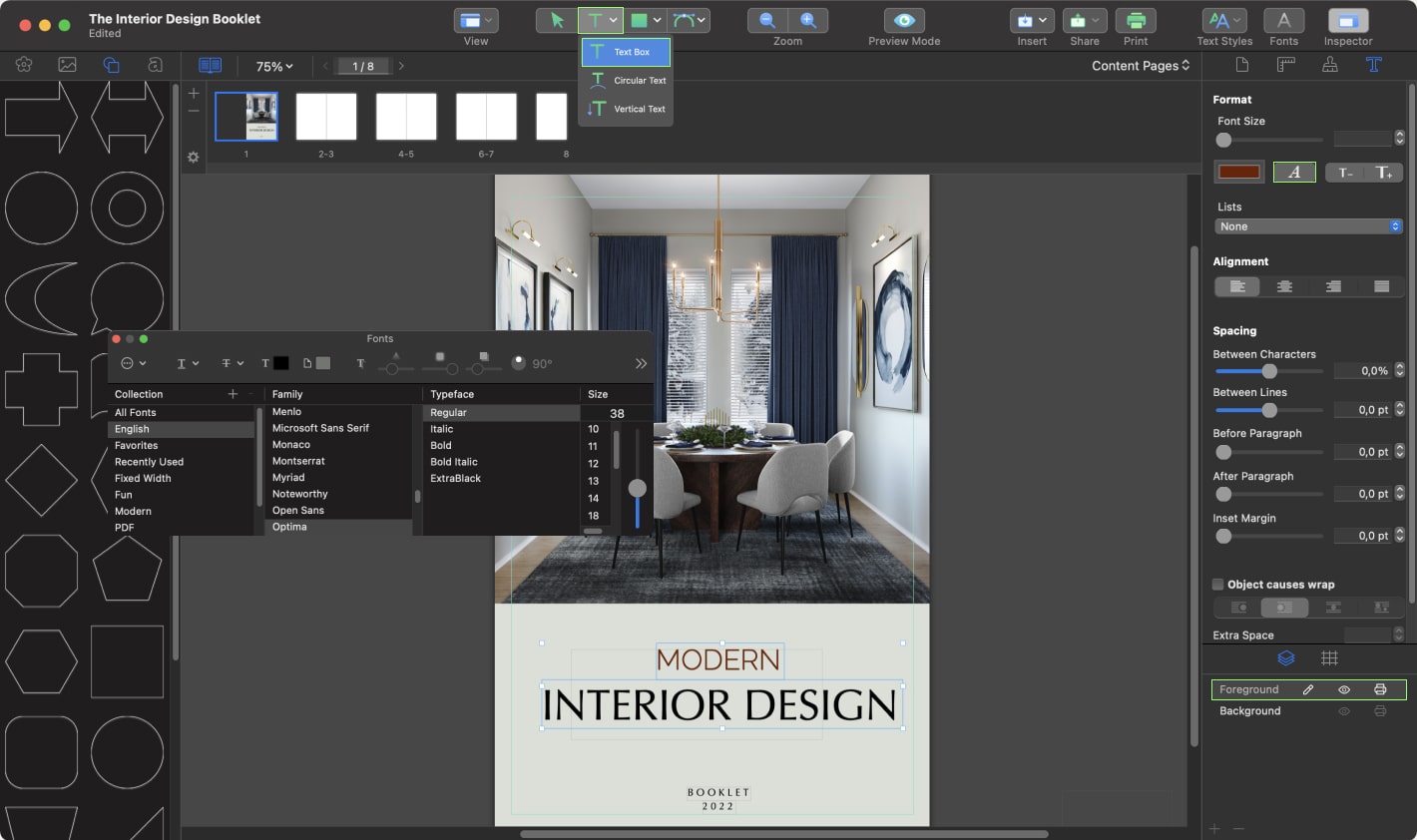Open the zoom percentage dropdown showing 75%

point(271,65)
